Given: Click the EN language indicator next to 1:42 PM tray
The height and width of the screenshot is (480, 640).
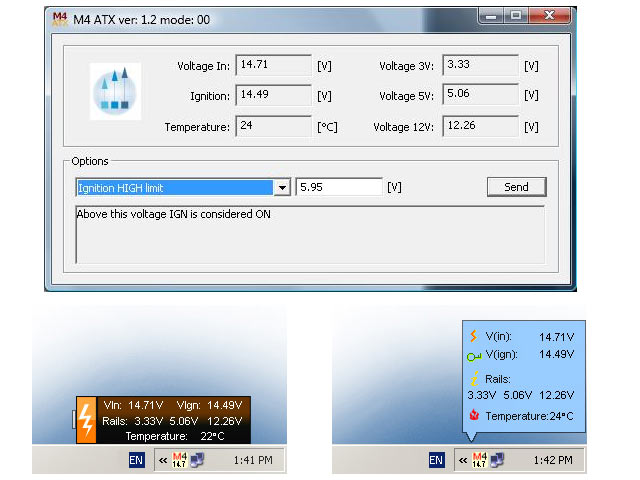Looking at the screenshot, I should tap(436, 460).
